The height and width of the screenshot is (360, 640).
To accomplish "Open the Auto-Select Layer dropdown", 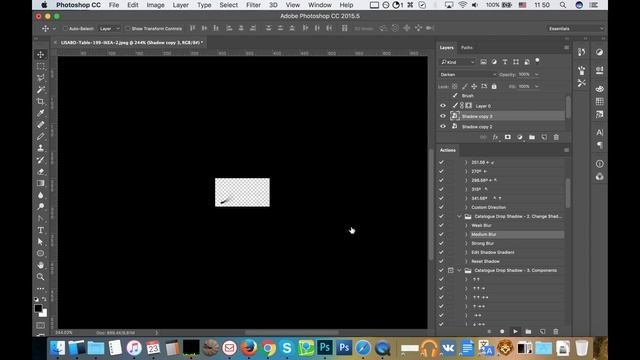I will (x=109, y=29).
